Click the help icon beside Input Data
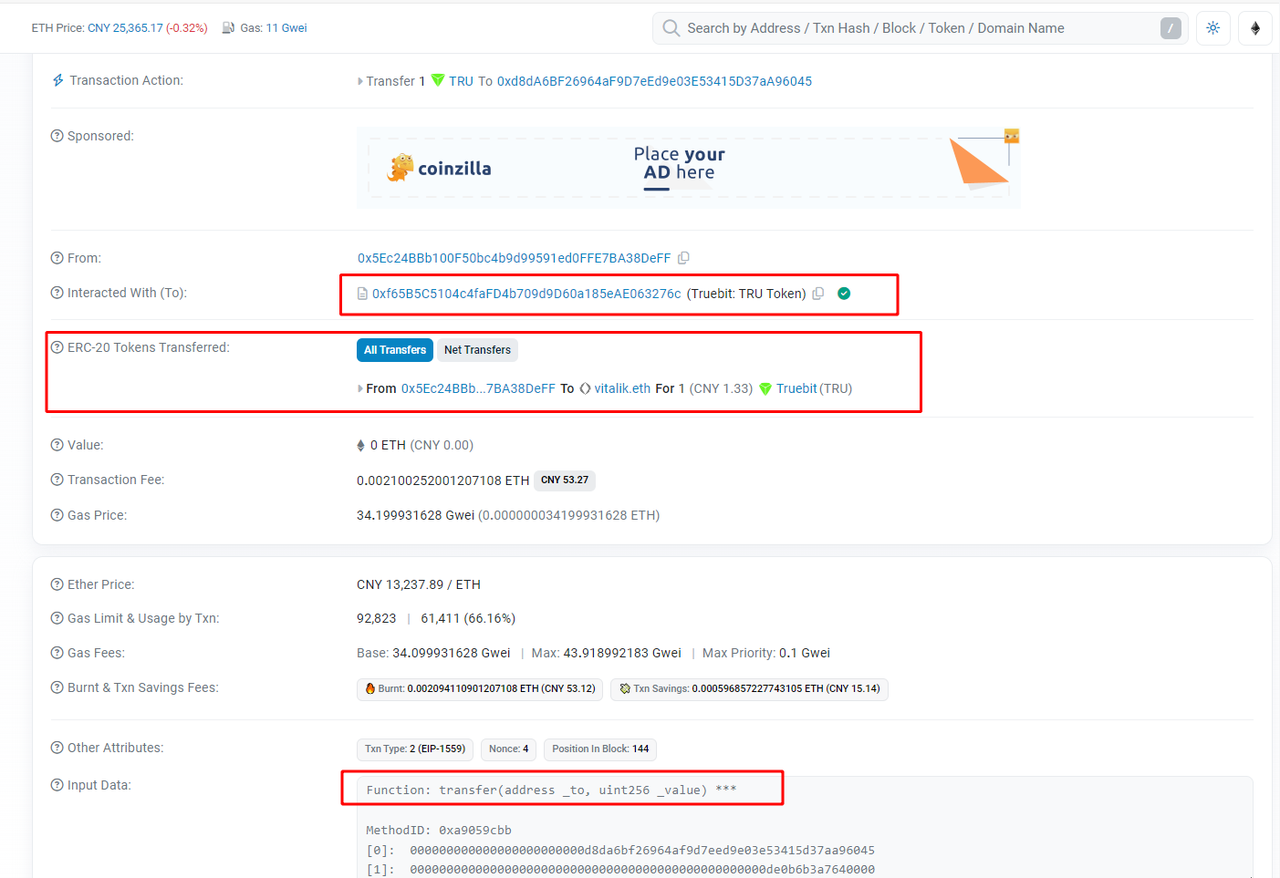The width and height of the screenshot is (1280, 878). [x=57, y=786]
